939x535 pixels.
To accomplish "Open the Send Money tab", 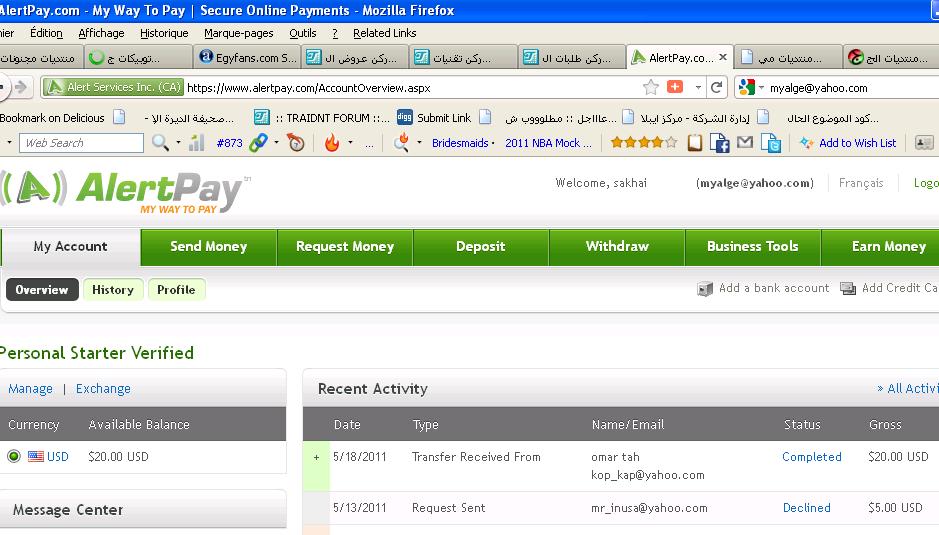I will coord(208,246).
